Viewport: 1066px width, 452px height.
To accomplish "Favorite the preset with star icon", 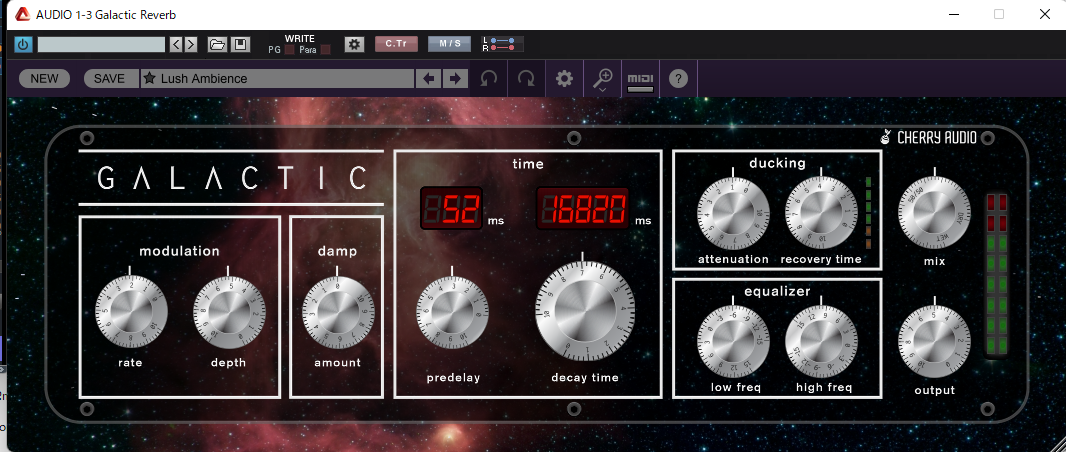I will pyautogui.click(x=150, y=78).
